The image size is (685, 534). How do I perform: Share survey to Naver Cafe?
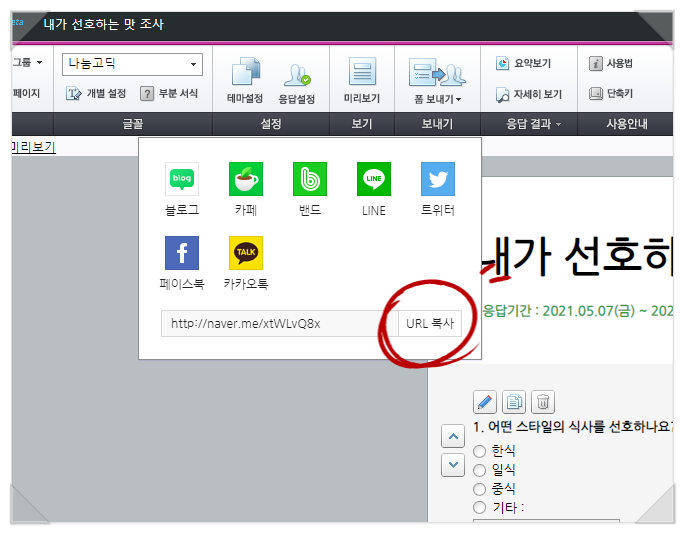click(246, 179)
